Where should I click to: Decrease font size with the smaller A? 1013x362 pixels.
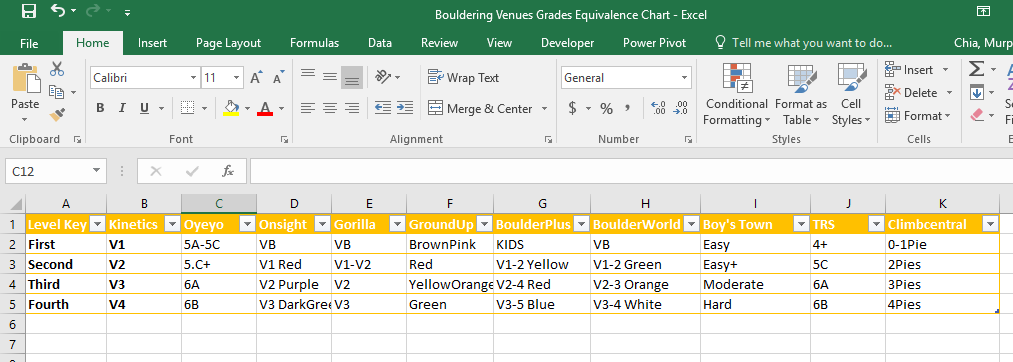point(279,78)
